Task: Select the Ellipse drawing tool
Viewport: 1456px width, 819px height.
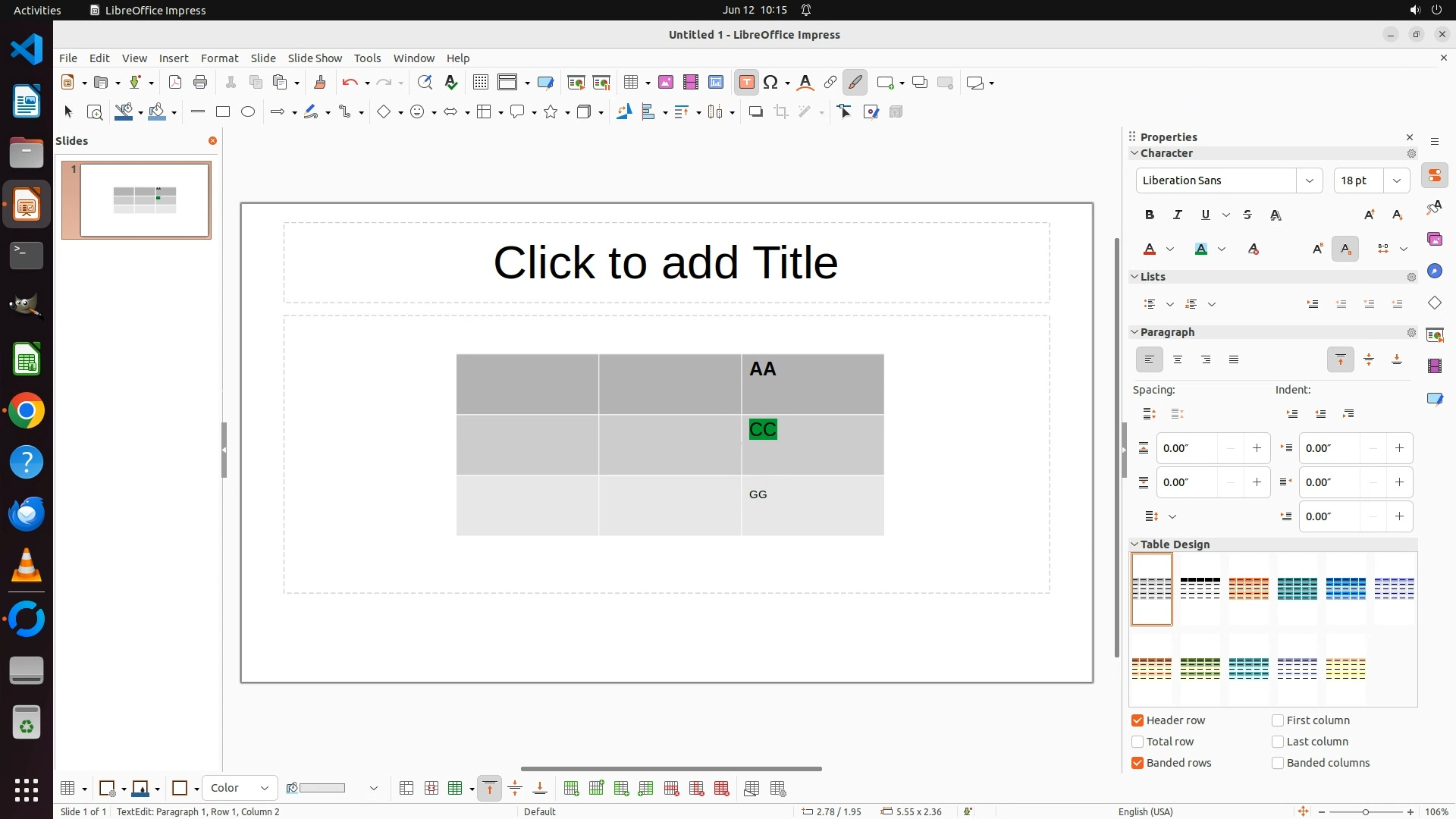Action: pos(248,112)
